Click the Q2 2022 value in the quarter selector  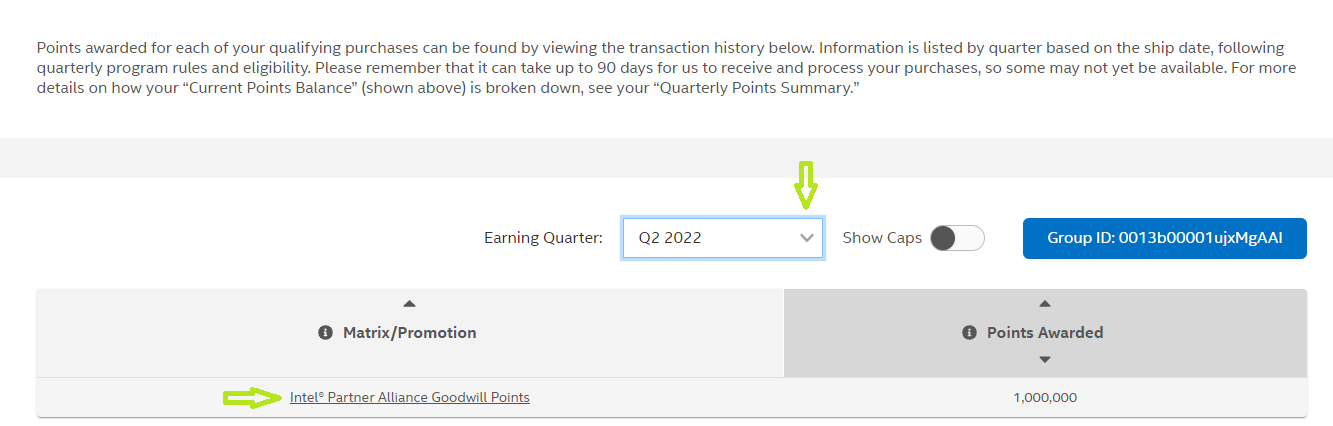tap(670, 238)
